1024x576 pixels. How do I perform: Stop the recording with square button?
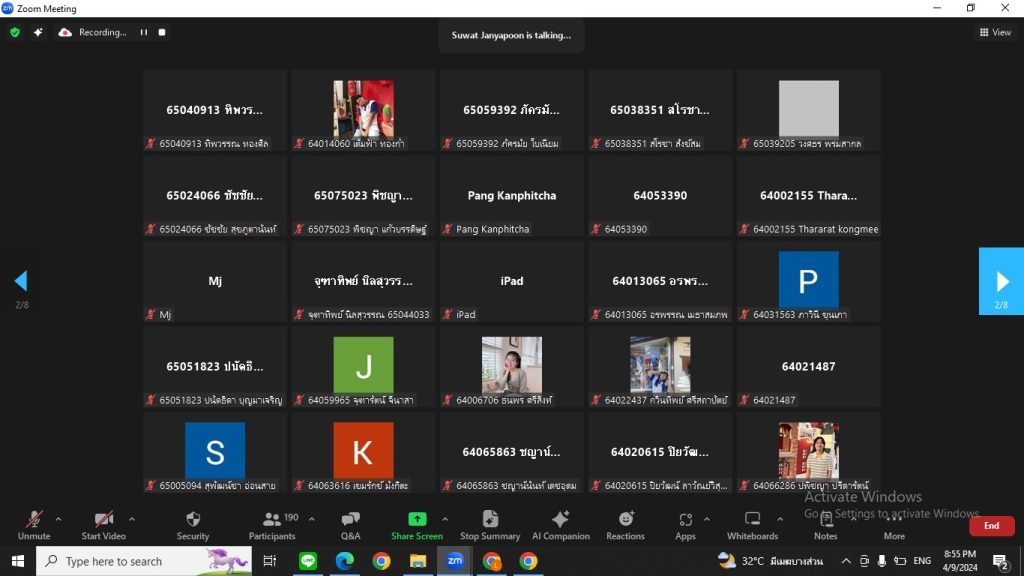coord(162,32)
